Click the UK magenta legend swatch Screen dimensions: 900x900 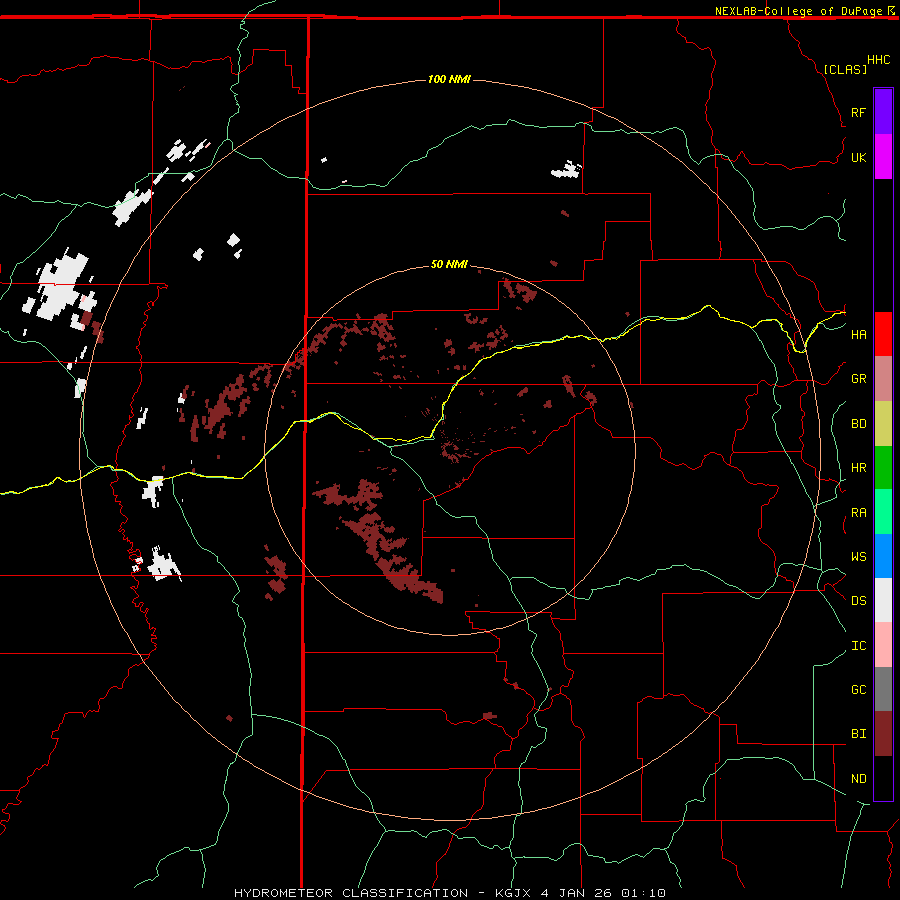coord(883,157)
